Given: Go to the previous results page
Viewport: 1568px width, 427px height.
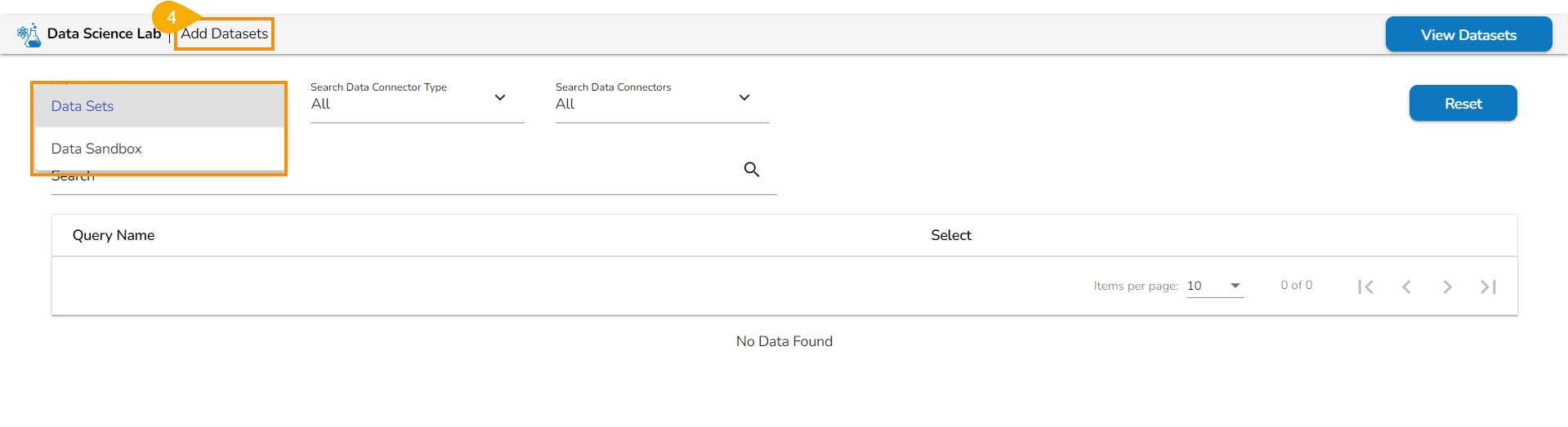Looking at the screenshot, I should [x=1406, y=287].
